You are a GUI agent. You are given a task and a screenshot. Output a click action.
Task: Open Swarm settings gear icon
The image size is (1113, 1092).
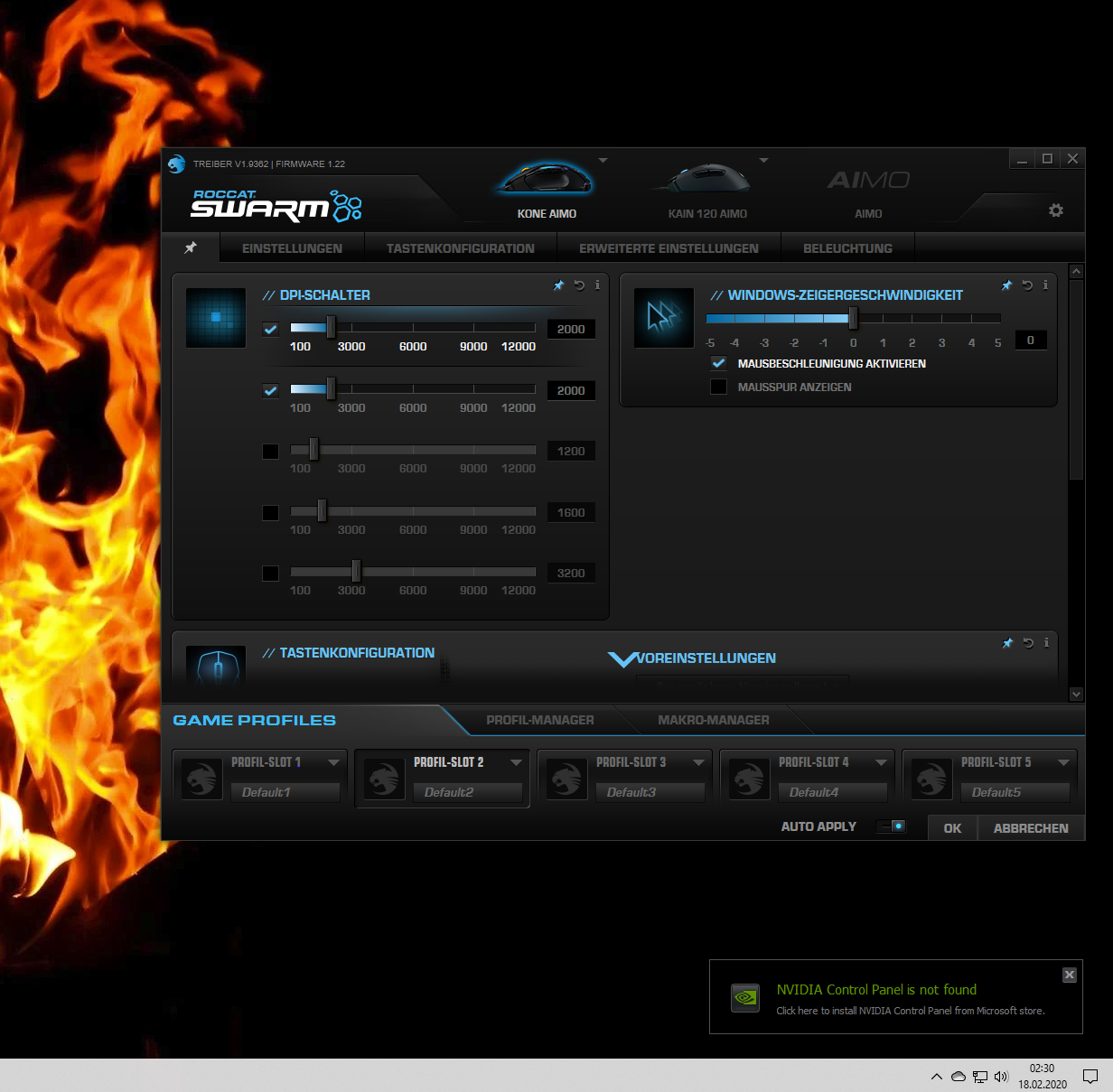[1056, 210]
